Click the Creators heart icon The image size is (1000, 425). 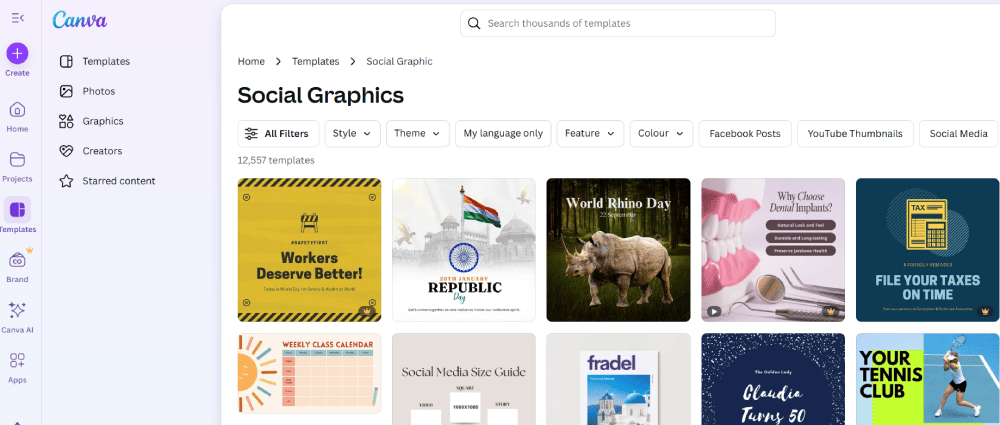[x=66, y=151]
